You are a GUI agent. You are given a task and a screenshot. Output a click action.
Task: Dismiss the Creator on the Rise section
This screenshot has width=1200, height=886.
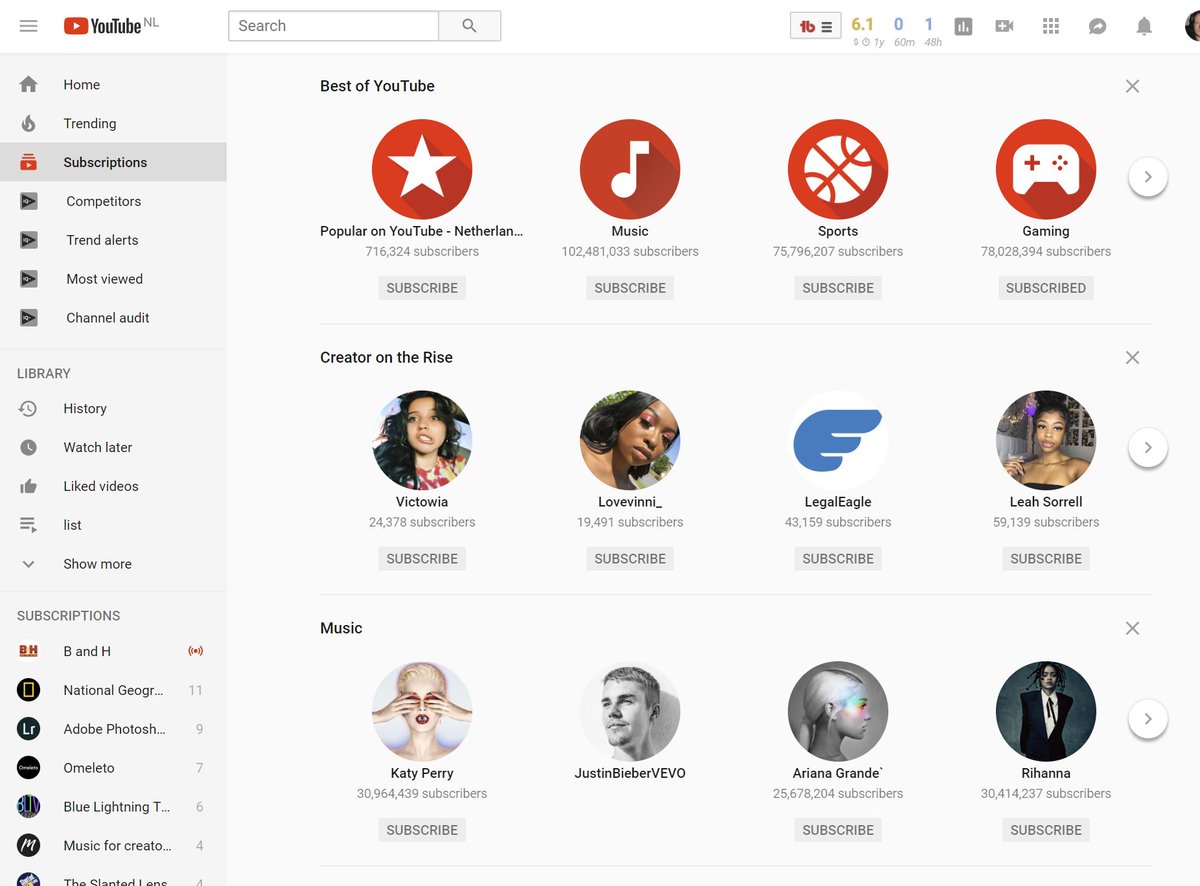point(1132,358)
